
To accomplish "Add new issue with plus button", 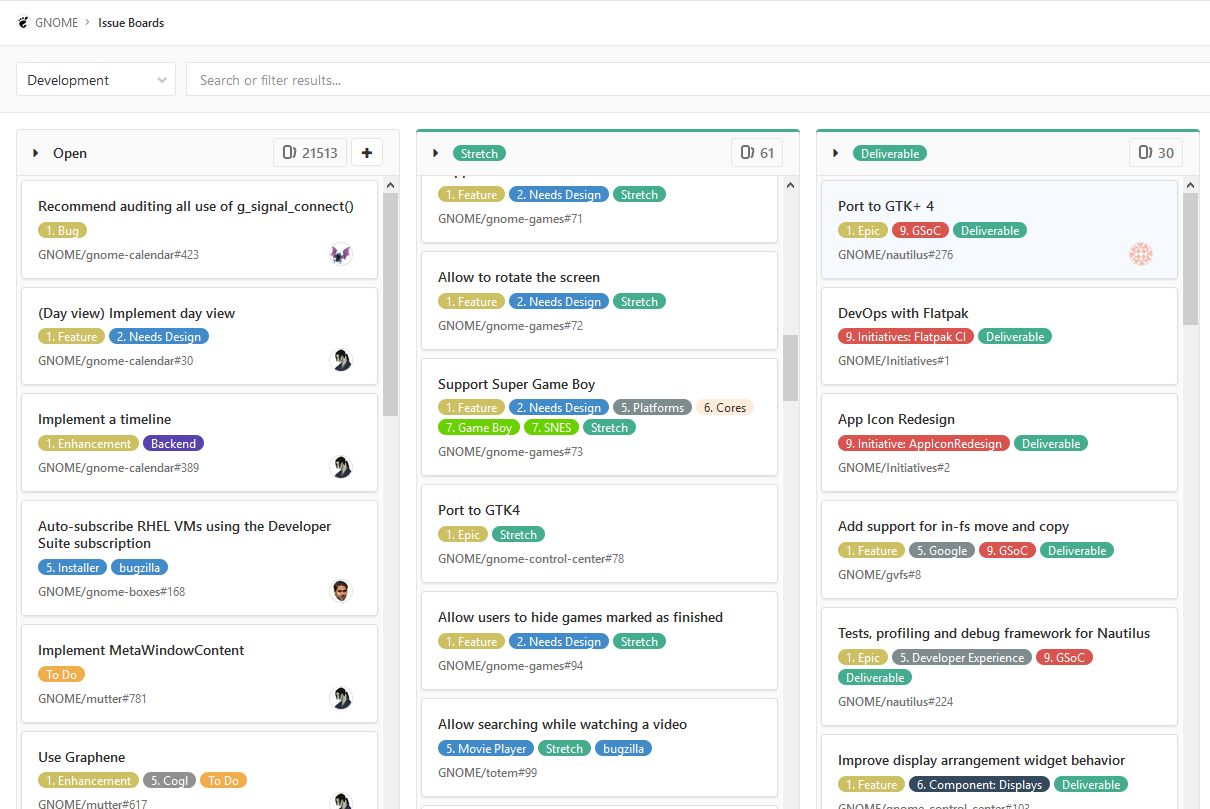I will tap(366, 153).
